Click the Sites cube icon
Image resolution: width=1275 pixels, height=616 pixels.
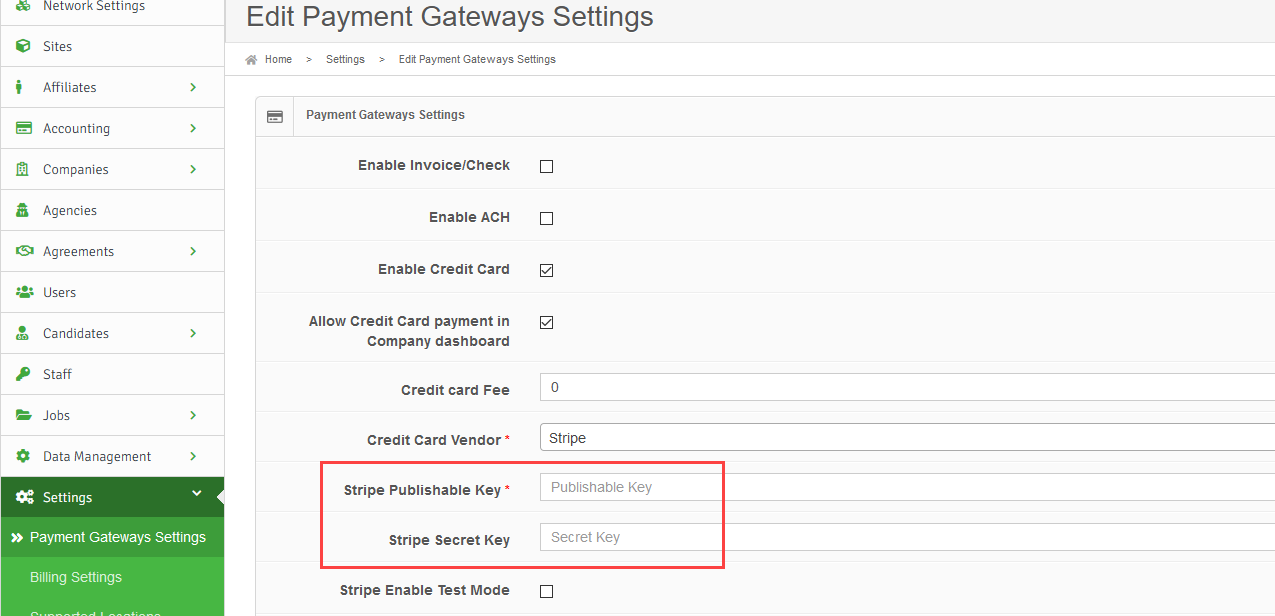[23, 46]
